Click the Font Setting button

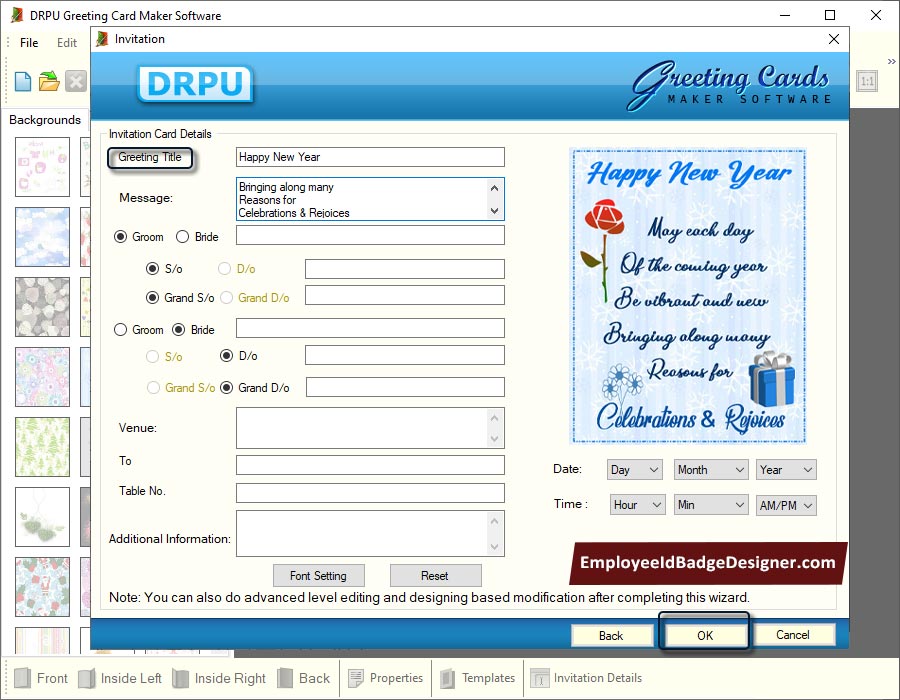coord(319,575)
